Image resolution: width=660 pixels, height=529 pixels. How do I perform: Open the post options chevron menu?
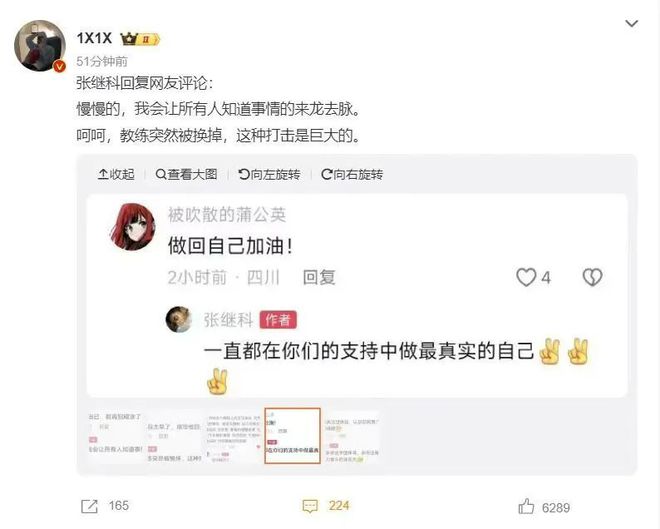click(x=631, y=24)
